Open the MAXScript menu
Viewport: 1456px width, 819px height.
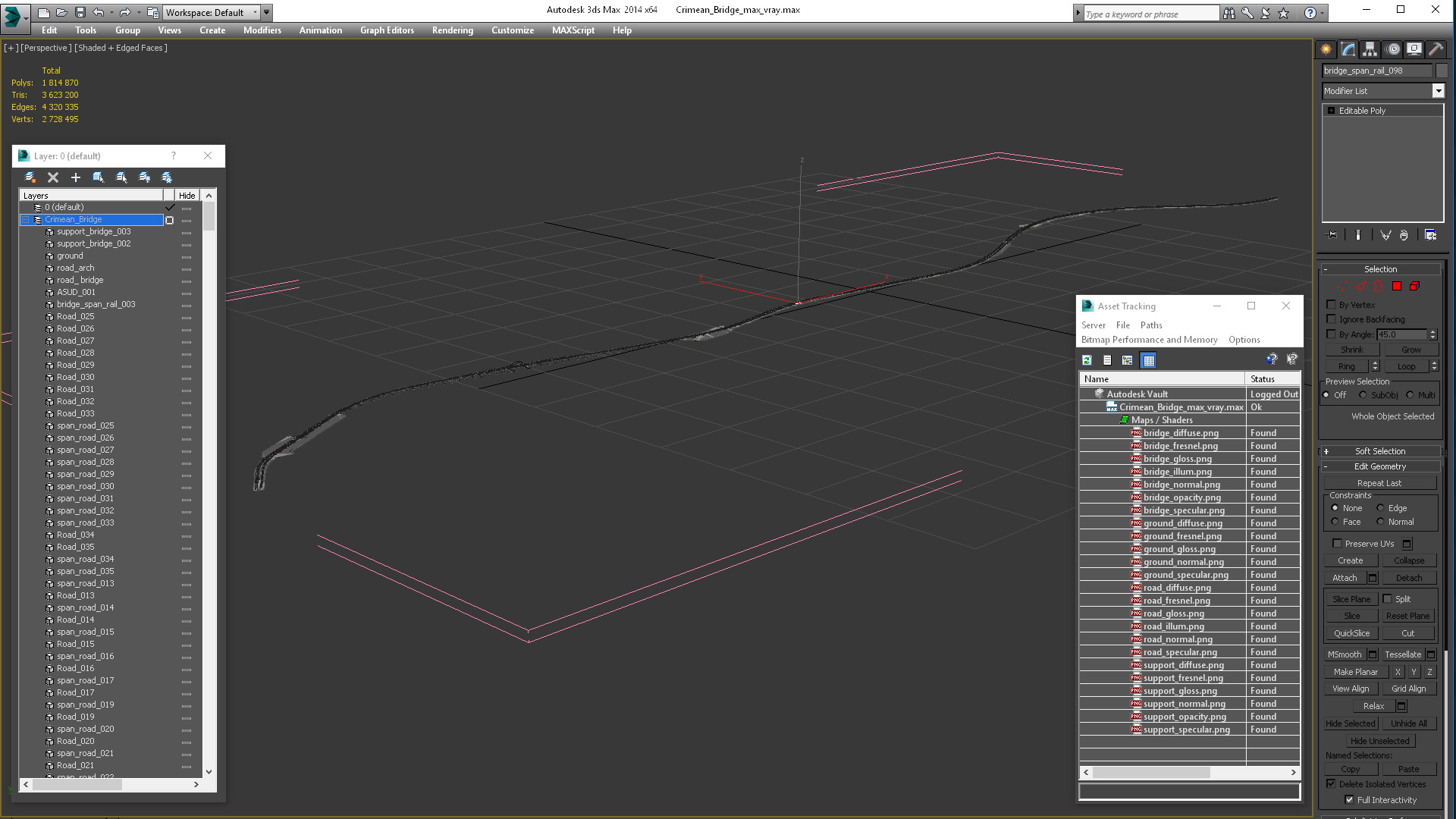tap(573, 30)
